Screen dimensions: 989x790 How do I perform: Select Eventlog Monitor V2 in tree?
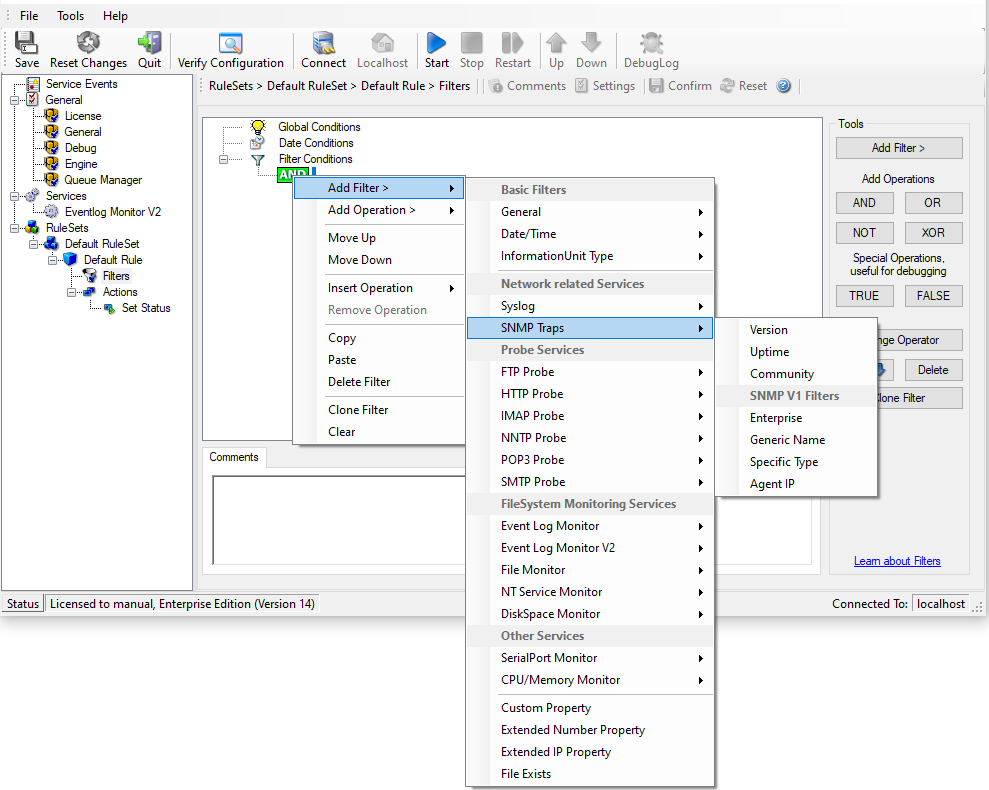point(112,212)
